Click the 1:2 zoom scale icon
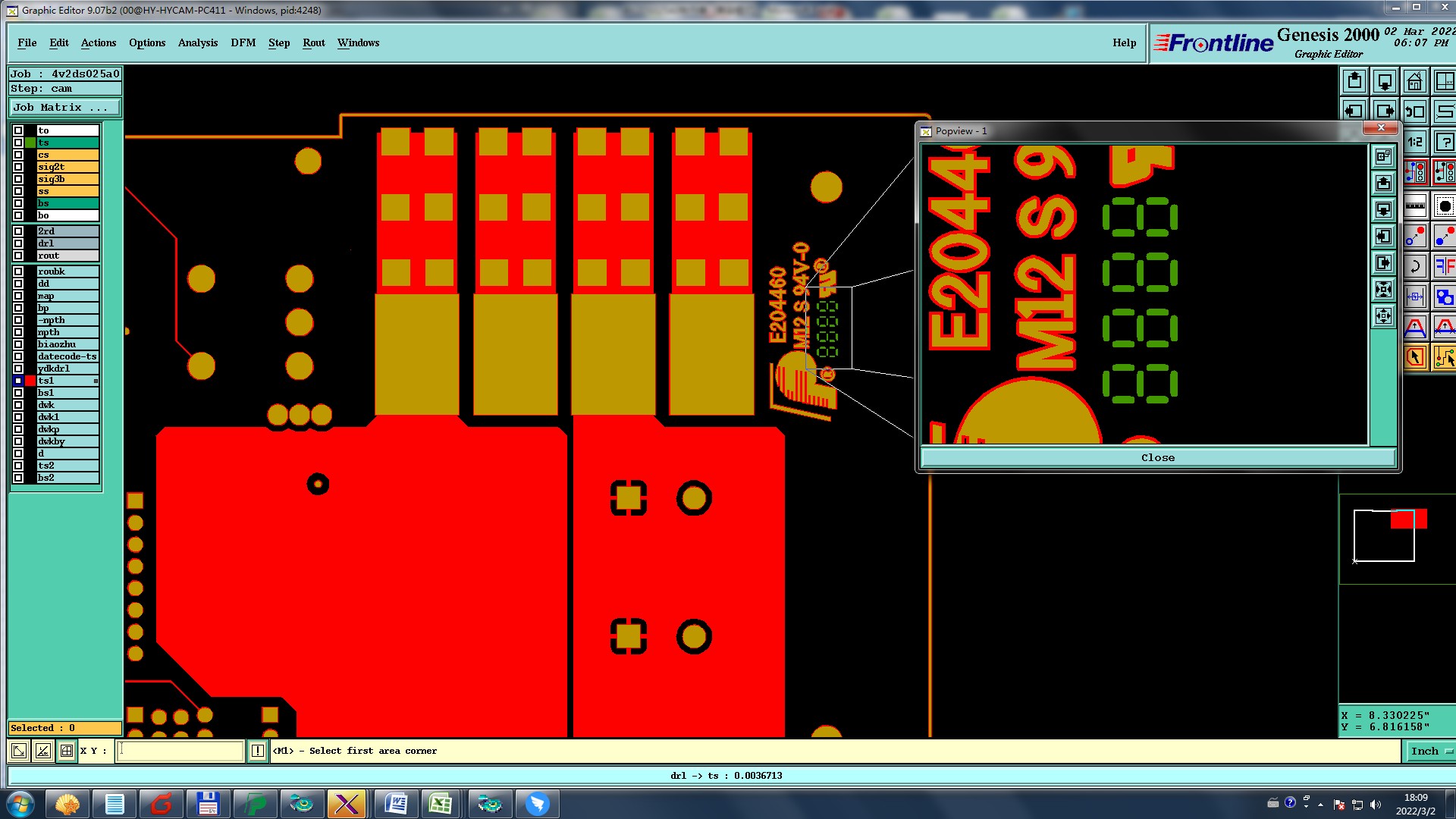 (1415, 142)
